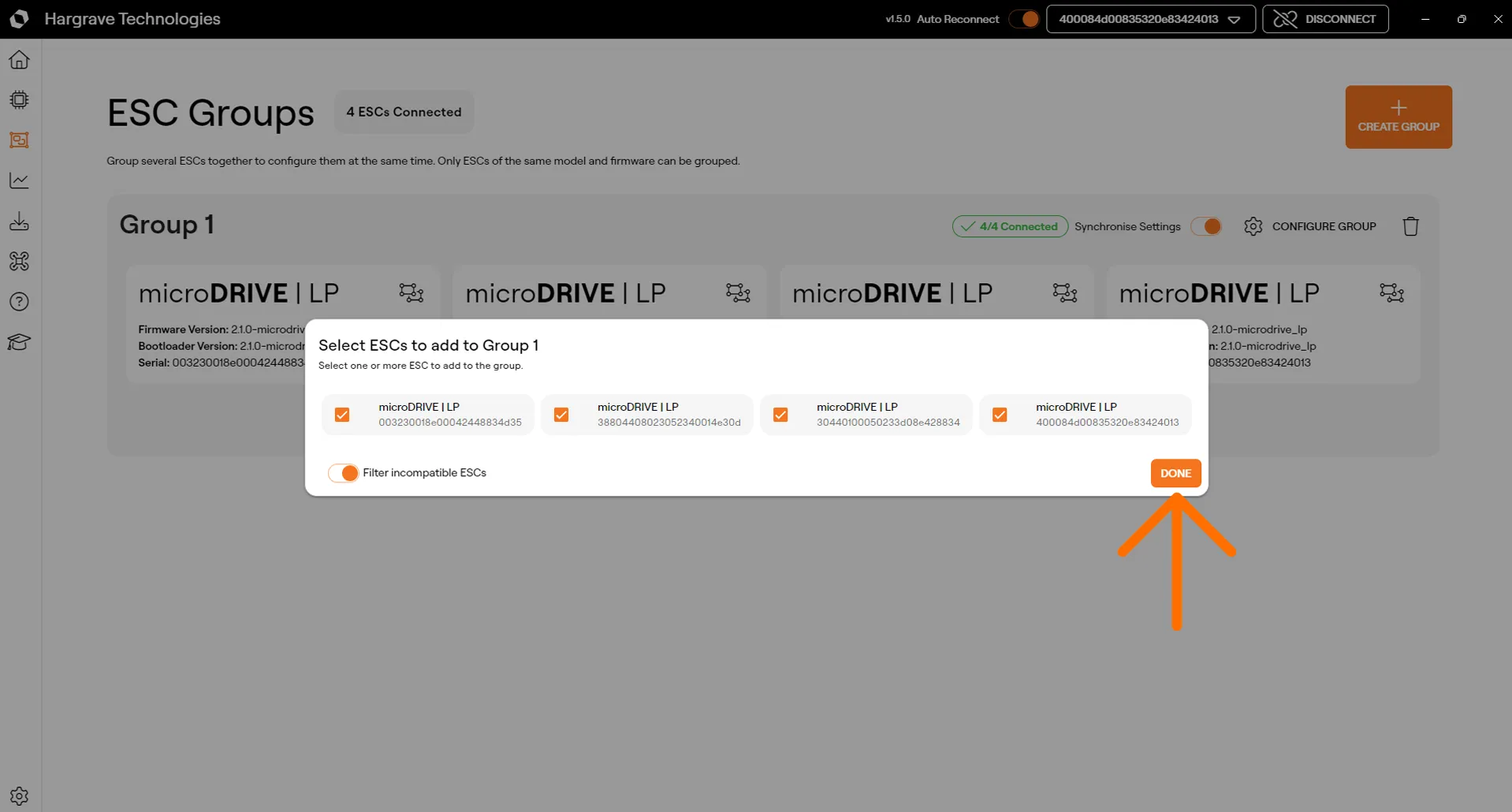Image resolution: width=1512 pixels, height=812 pixels.
Task: Open the ESC chip icon page
Action: click(19, 100)
